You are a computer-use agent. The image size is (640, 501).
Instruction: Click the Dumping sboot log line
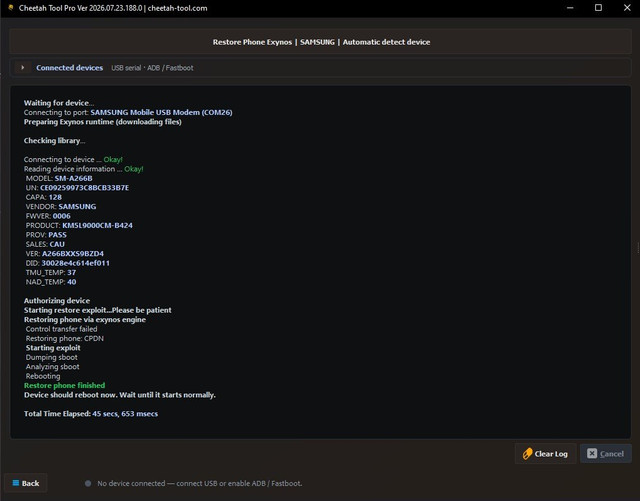(x=51, y=357)
